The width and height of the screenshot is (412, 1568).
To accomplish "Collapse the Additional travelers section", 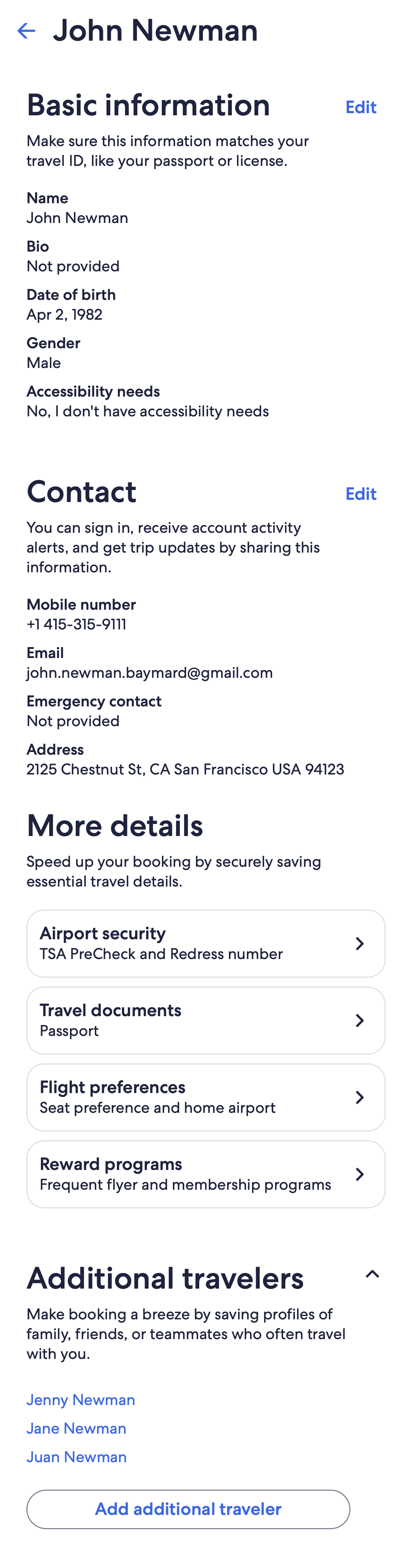I will 372,1273.
